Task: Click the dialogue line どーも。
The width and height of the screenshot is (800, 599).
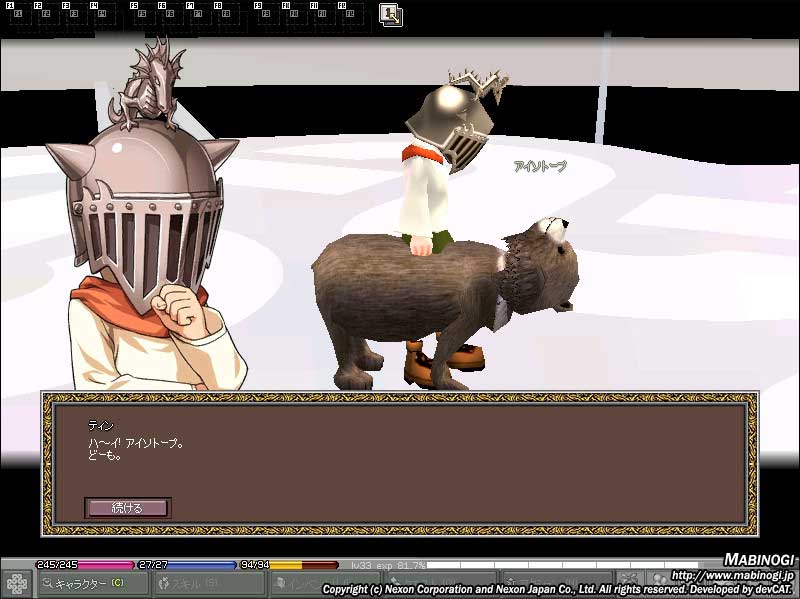Action: [x=105, y=455]
